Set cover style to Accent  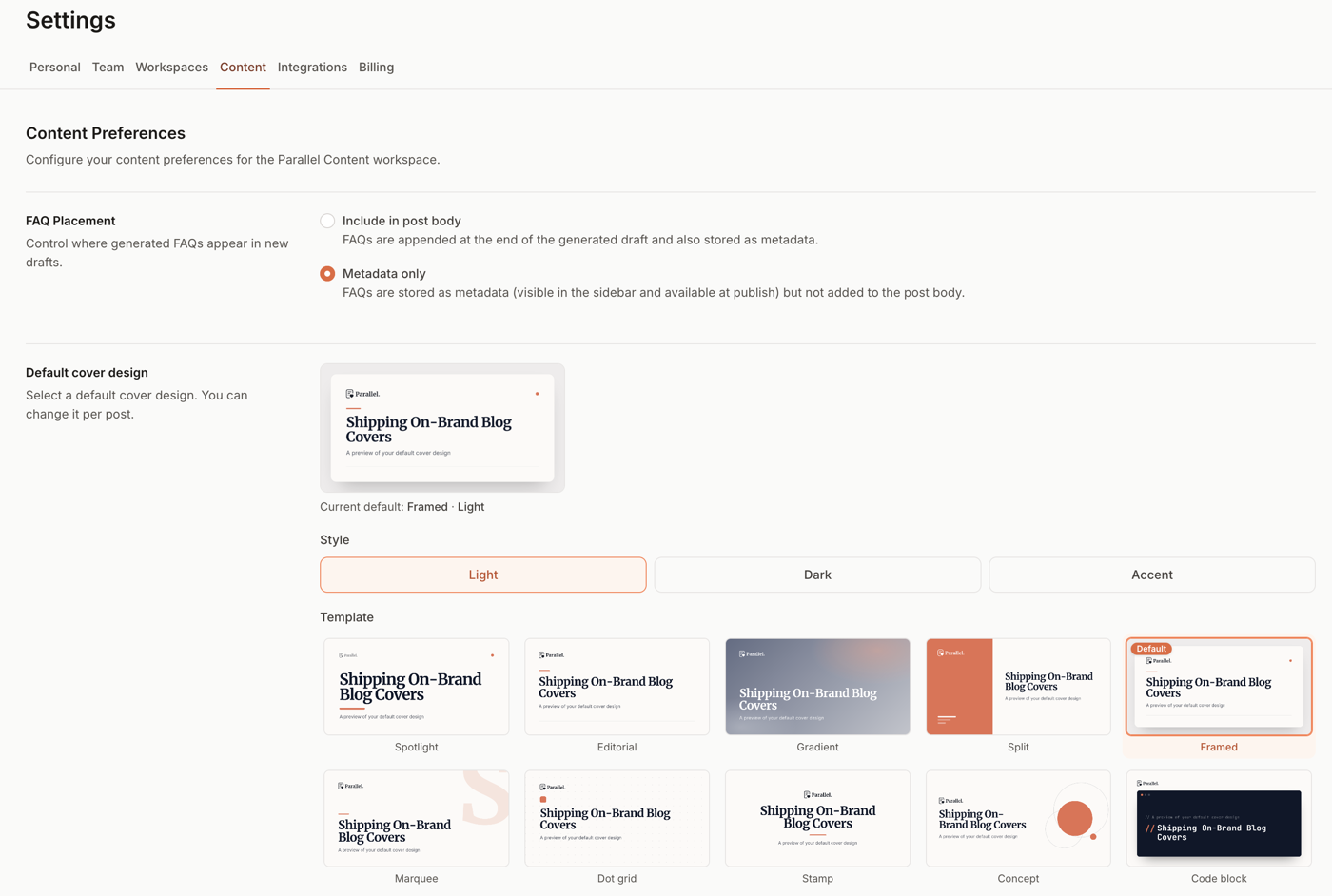click(1152, 575)
